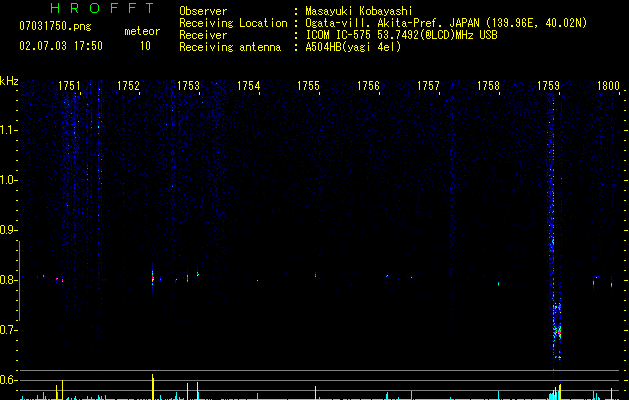The width and height of the screenshot is (629, 400).
Task: Click the Observer label
Action: (x=203, y=12)
